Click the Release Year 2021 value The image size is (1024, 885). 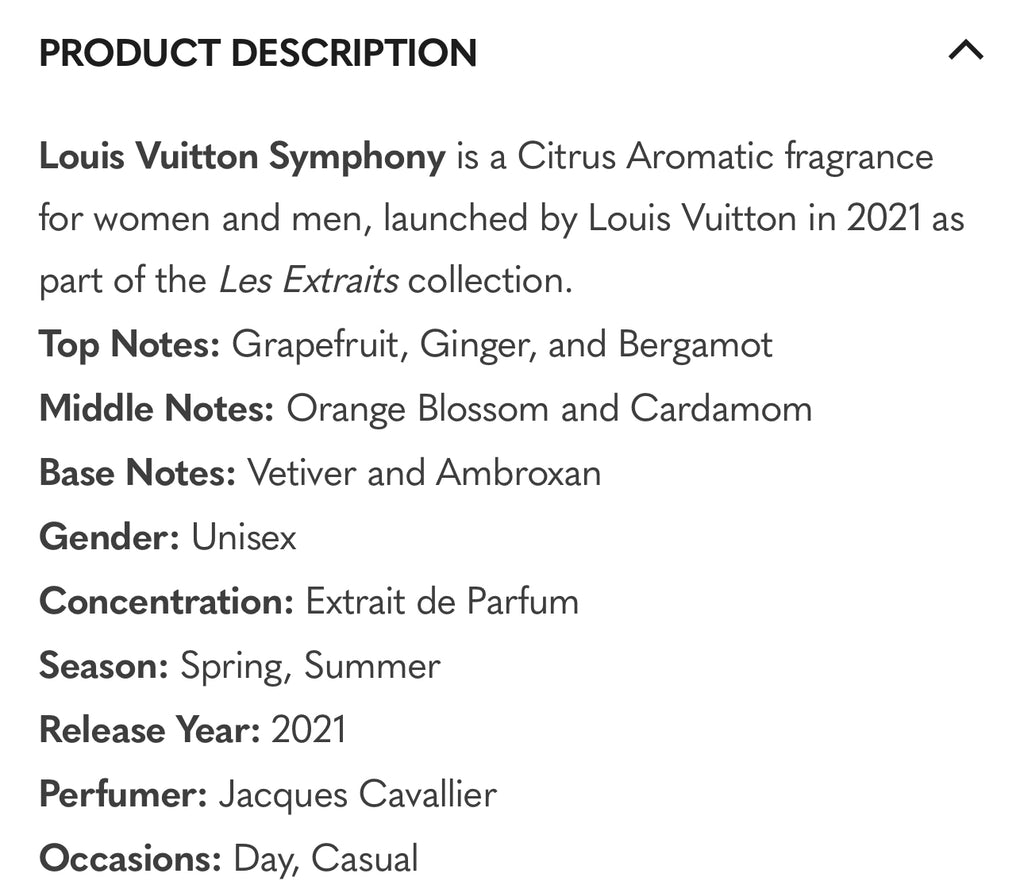310,730
